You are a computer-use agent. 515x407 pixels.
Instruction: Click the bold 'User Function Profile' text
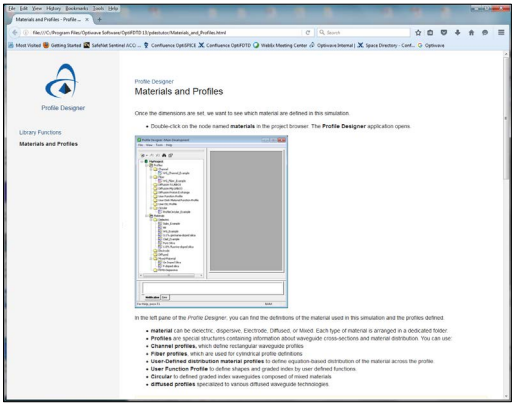click(179, 369)
